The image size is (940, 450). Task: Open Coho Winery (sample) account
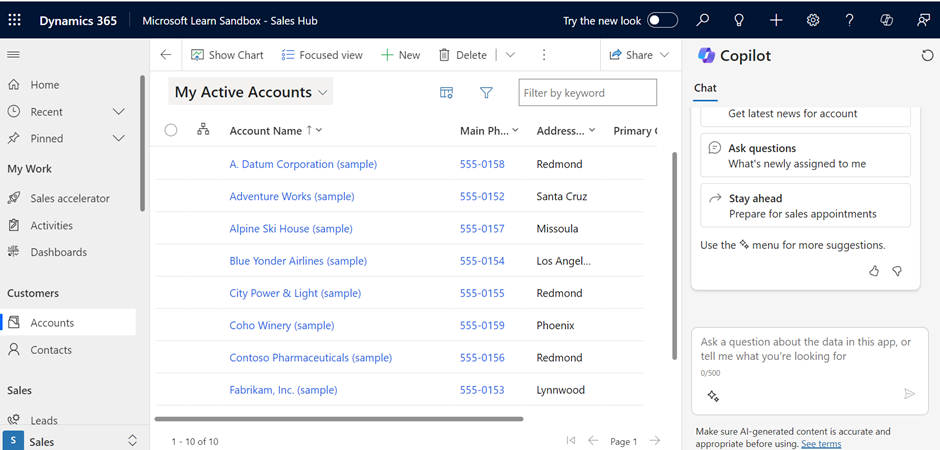point(282,325)
